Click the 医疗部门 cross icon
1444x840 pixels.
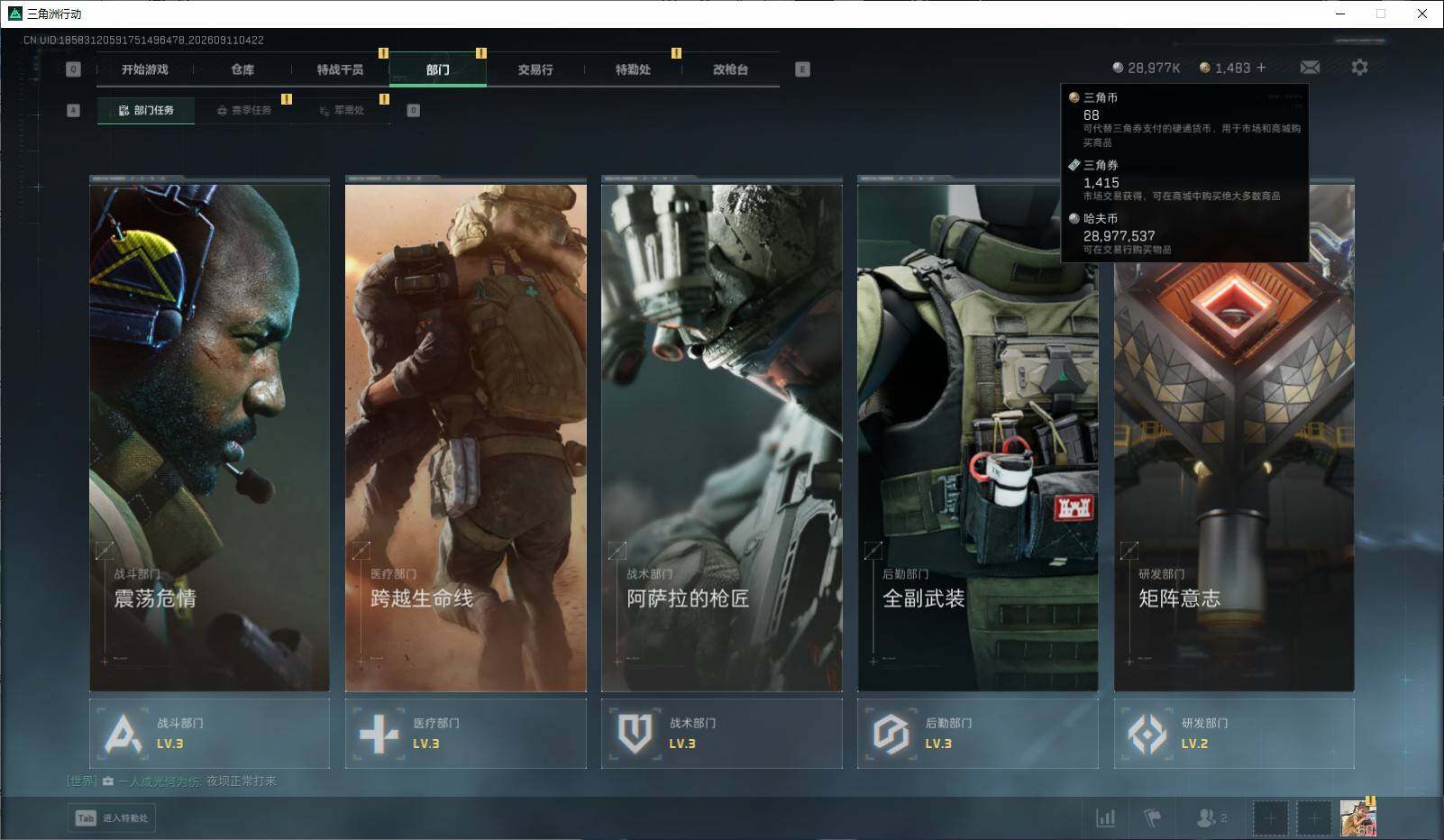click(x=379, y=734)
